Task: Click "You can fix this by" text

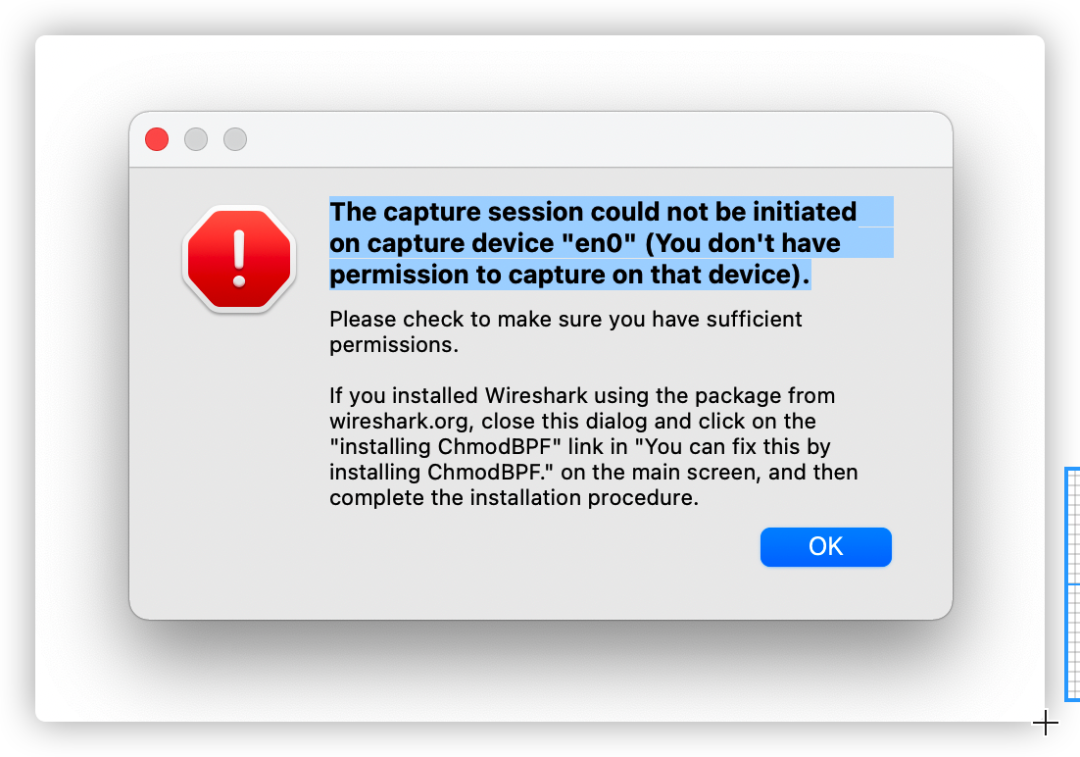Action: pos(732,447)
